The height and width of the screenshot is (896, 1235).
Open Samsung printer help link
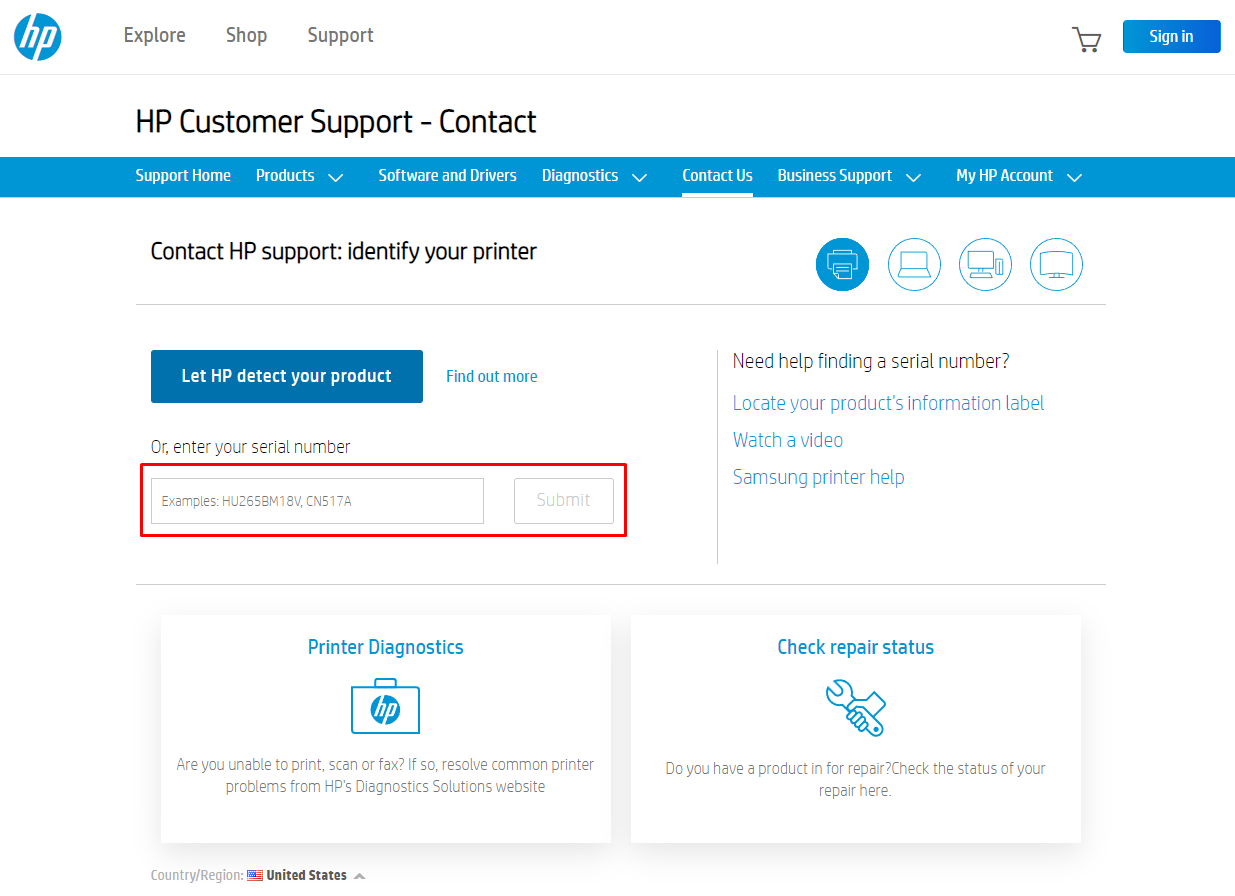pyautogui.click(x=819, y=477)
